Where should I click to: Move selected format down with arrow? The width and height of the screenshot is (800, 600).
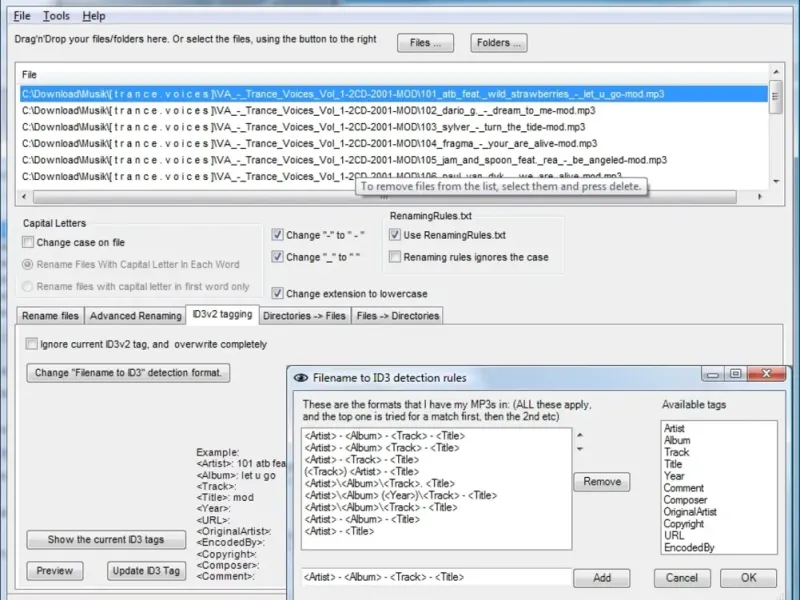click(580, 449)
